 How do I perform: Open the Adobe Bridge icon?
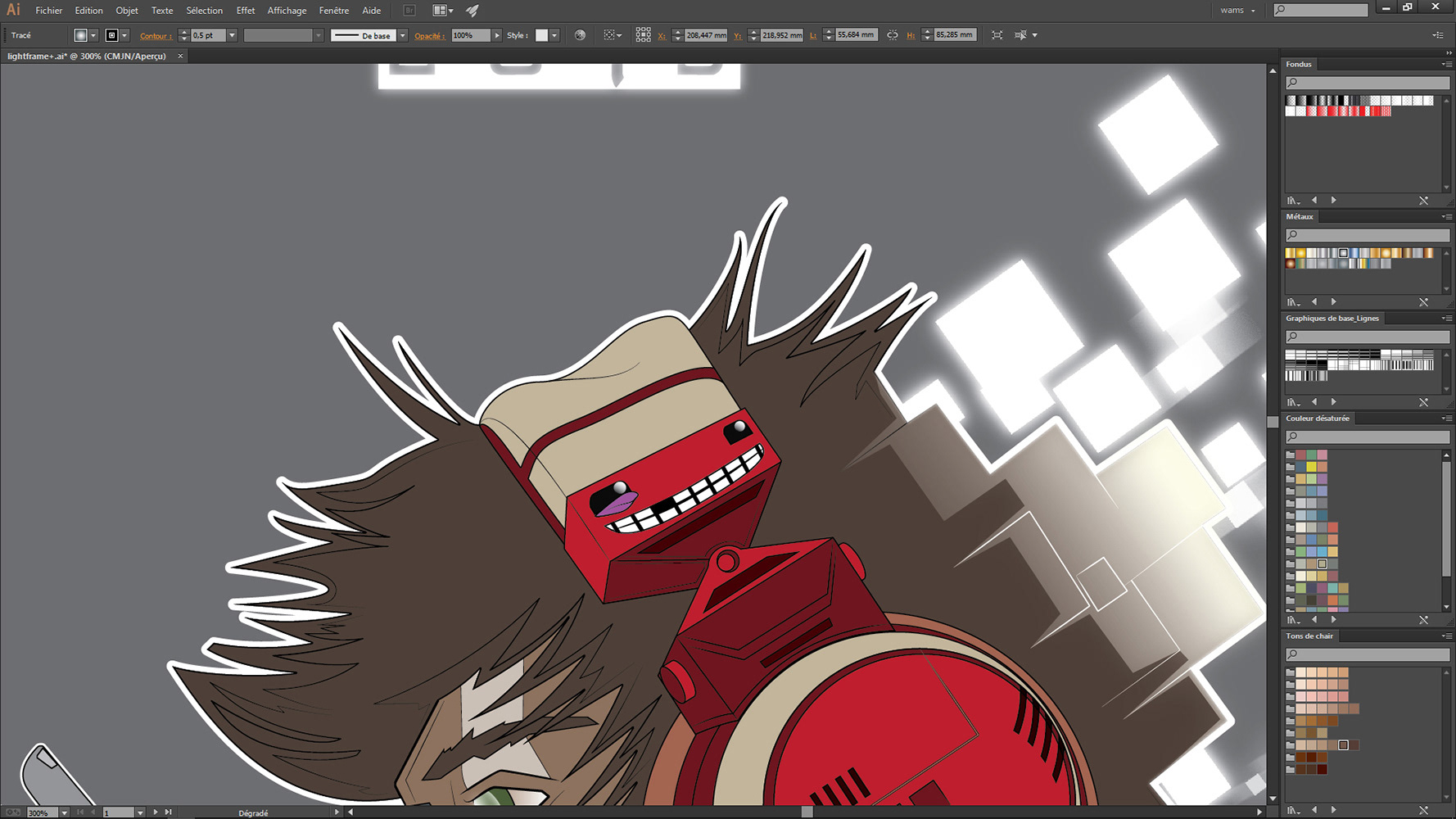409,11
